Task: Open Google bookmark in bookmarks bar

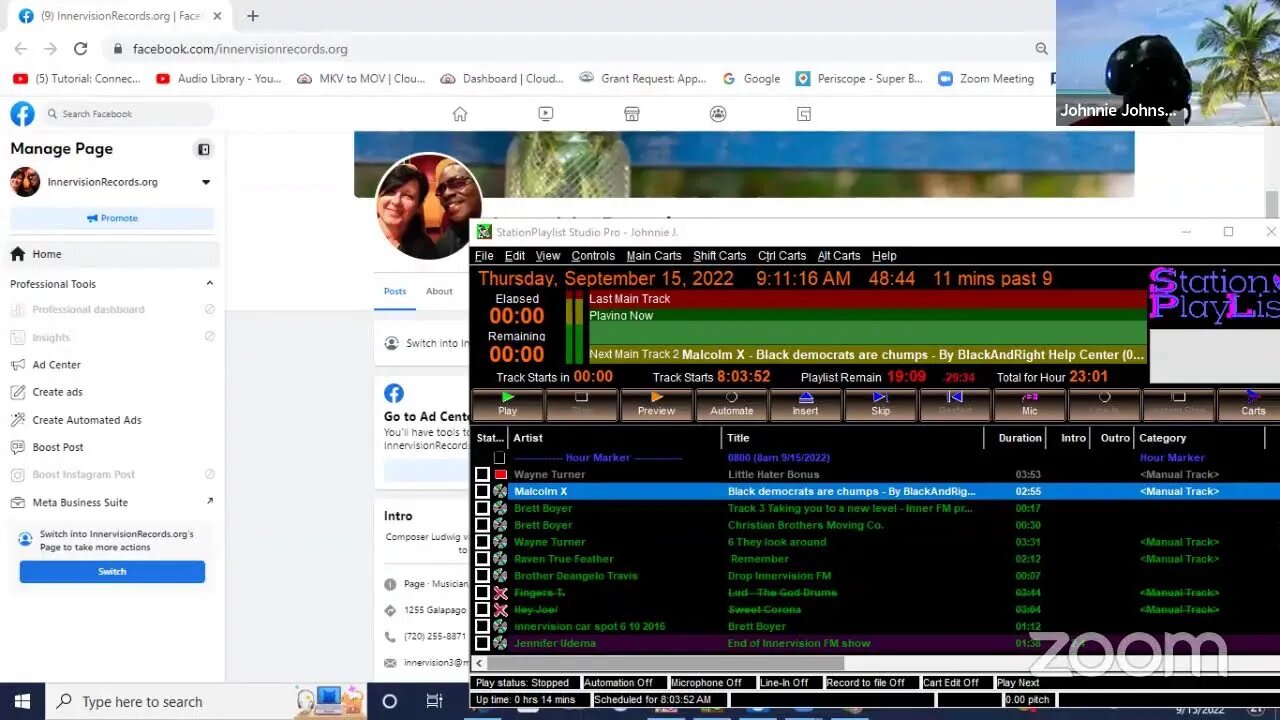Action: click(751, 78)
